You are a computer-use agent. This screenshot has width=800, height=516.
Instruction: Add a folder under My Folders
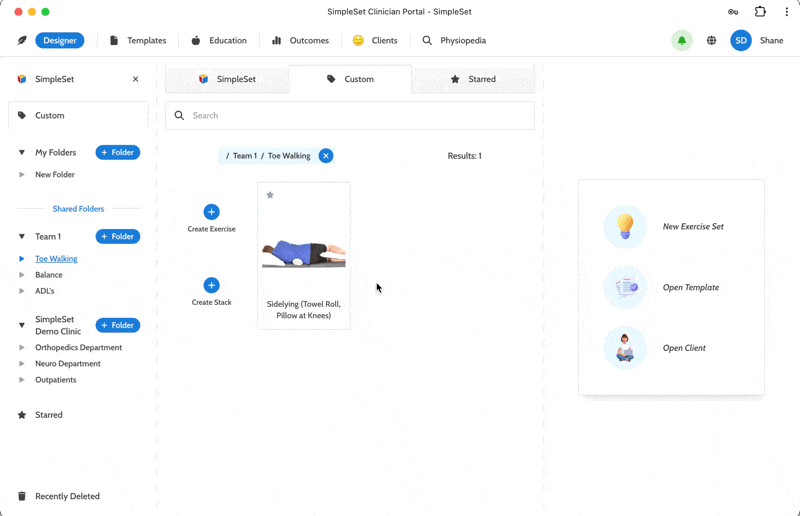pos(118,152)
